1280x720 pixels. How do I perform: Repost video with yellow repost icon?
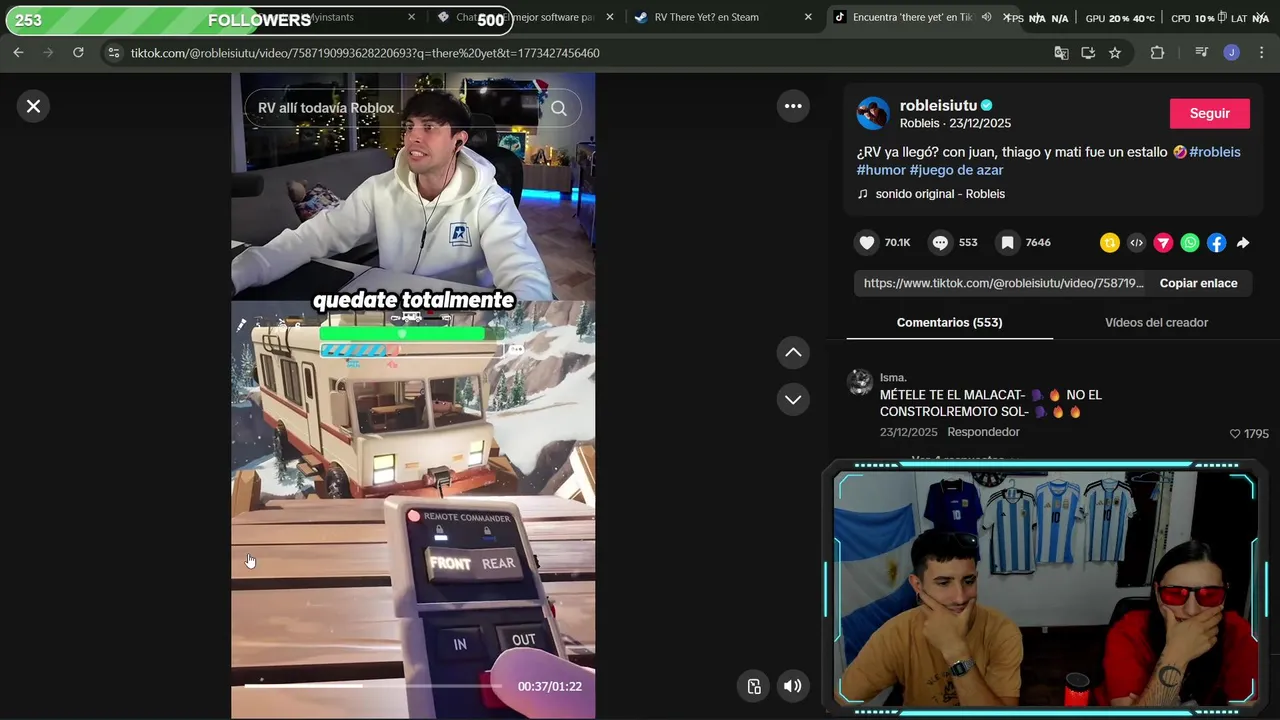(x=1109, y=242)
